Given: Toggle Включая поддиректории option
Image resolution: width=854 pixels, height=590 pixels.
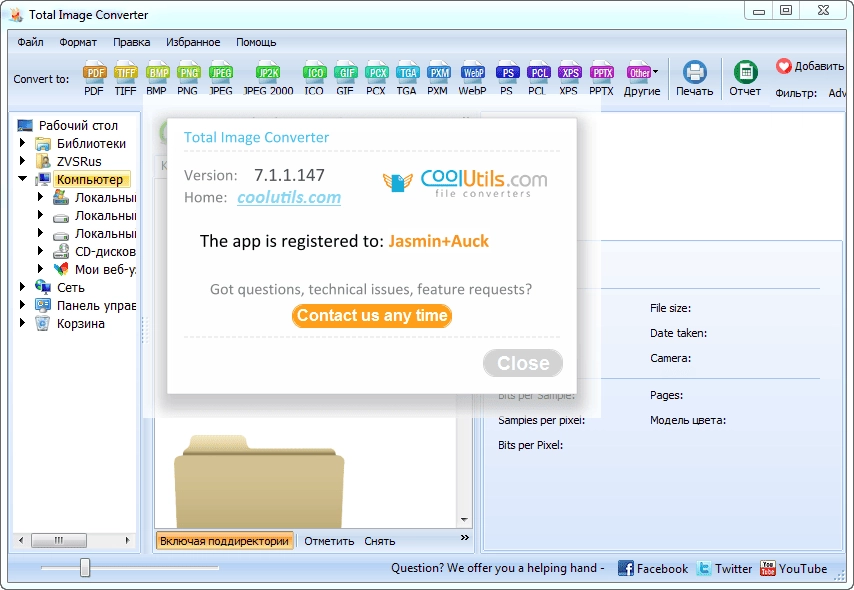Looking at the screenshot, I should coord(224,541).
